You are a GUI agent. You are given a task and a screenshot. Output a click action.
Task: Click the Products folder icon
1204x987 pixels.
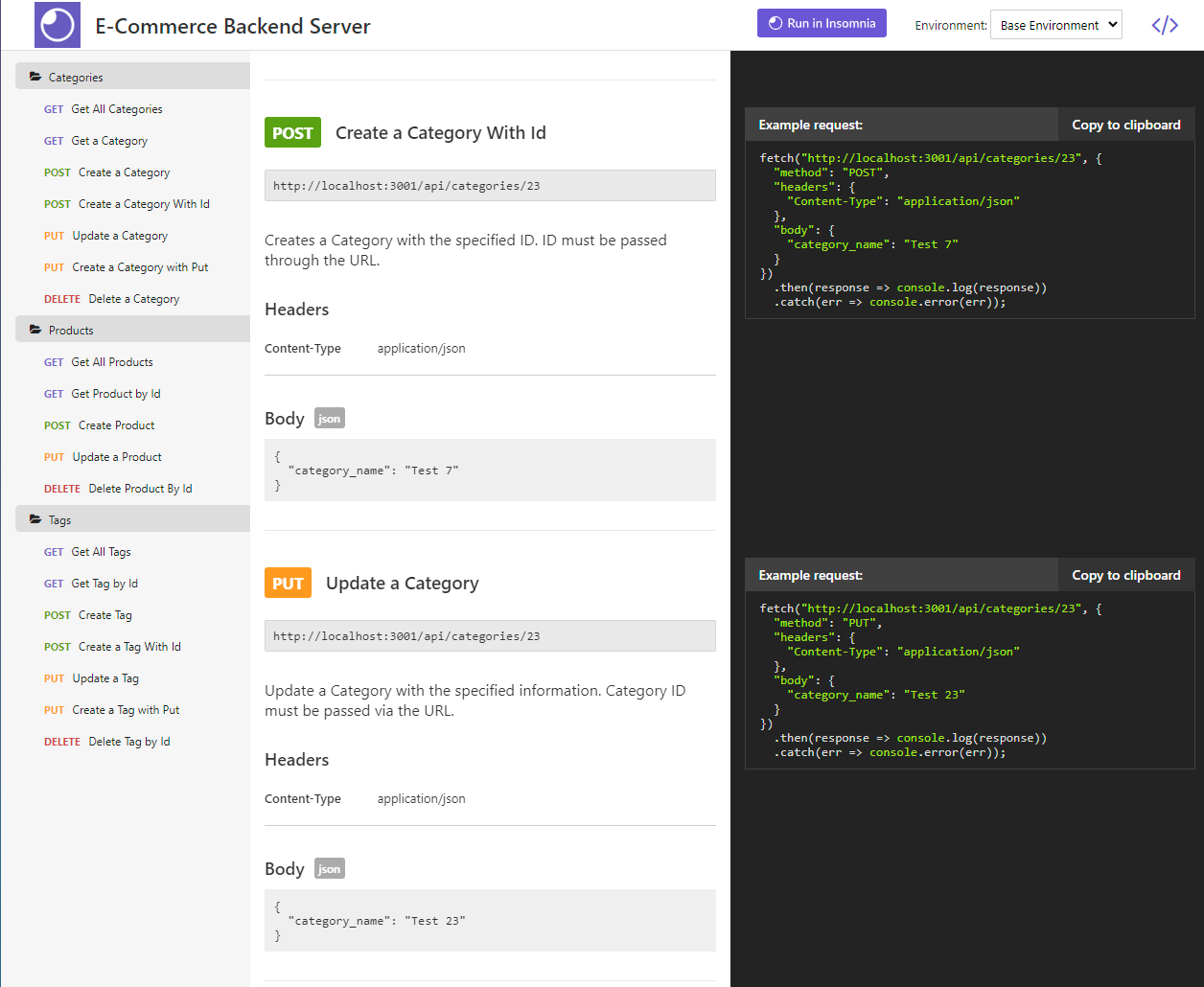pyautogui.click(x=35, y=330)
